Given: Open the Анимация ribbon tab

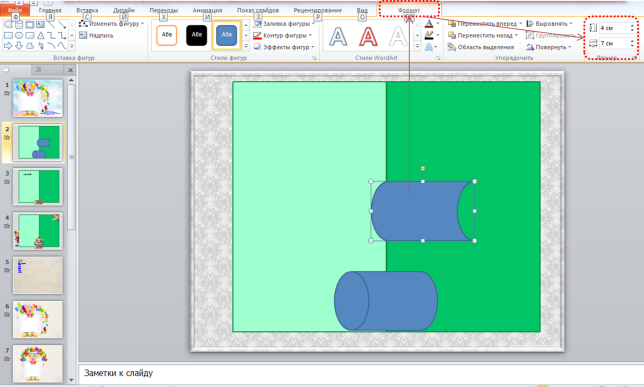Looking at the screenshot, I should coord(207,10).
